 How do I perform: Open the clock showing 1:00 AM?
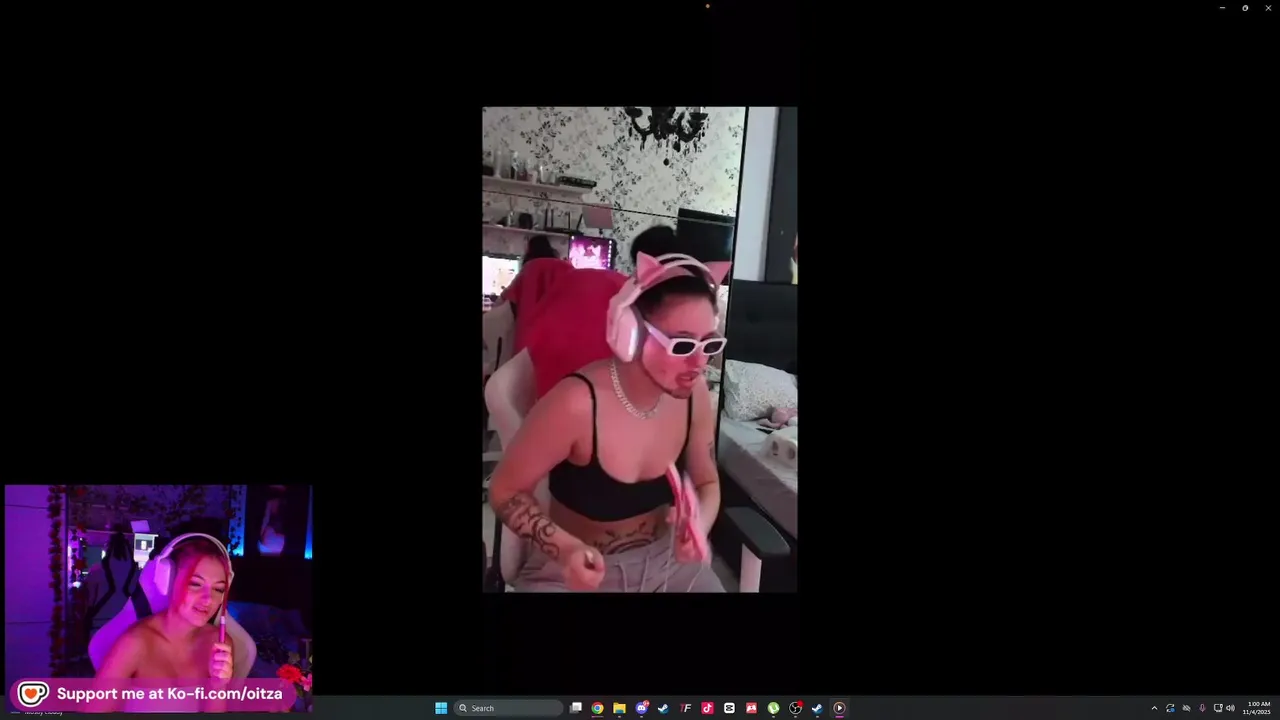tap(1257, 708)
